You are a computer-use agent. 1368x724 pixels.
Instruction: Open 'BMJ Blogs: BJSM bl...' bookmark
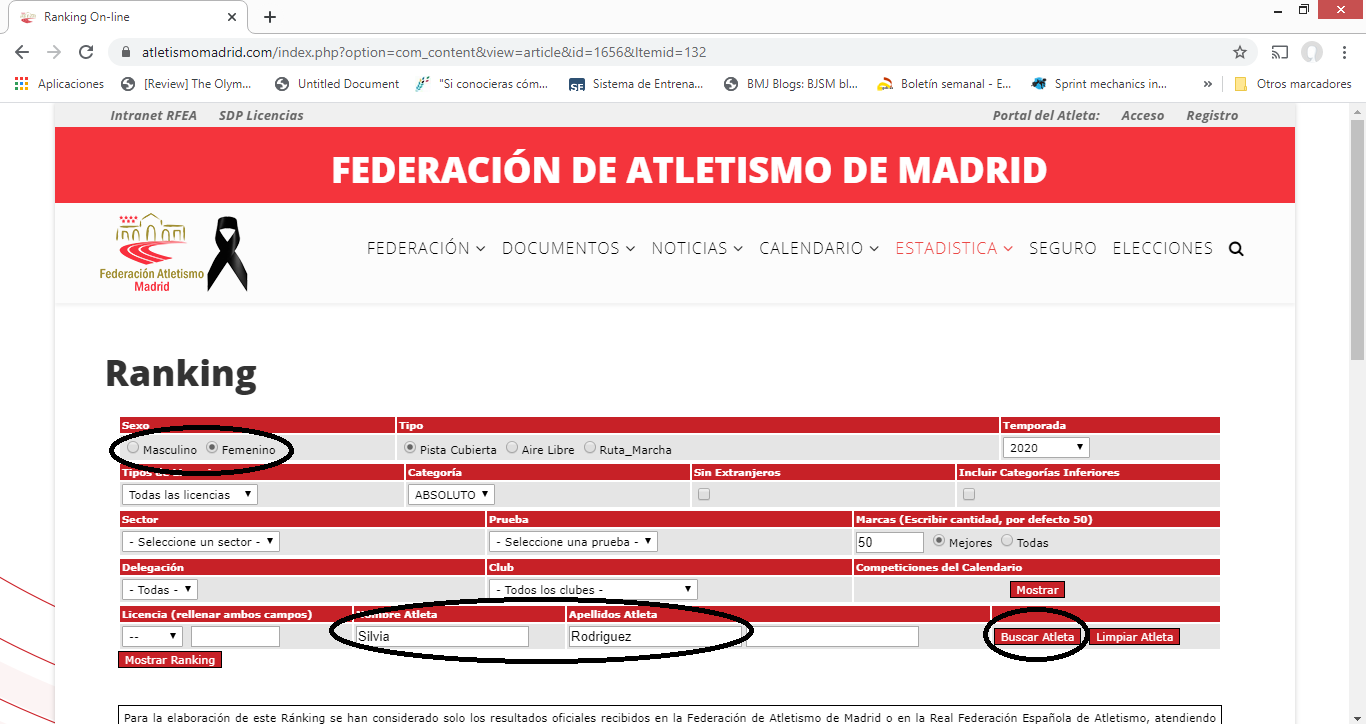pyautogui.click(x=791, y=84)
